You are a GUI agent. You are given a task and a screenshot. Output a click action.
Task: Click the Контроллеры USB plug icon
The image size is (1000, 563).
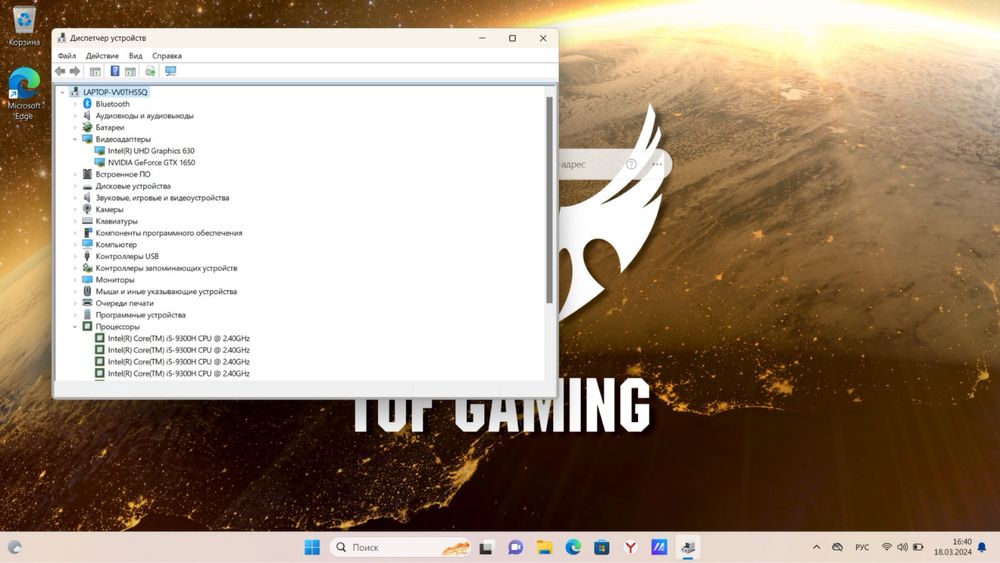click(x=87, y=256)
